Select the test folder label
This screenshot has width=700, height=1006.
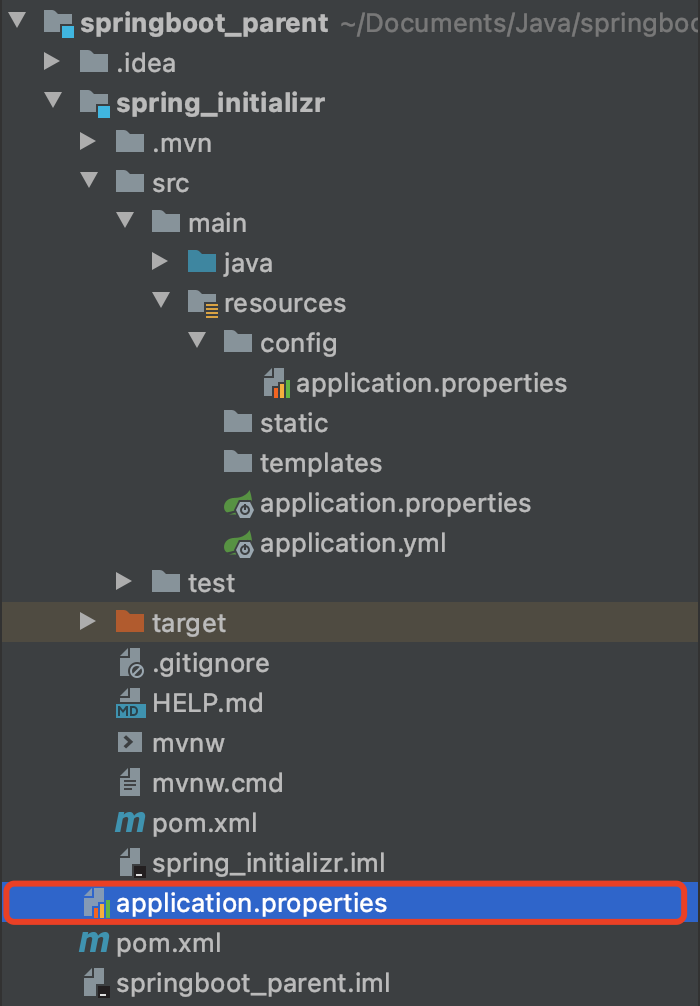[211, 583]
